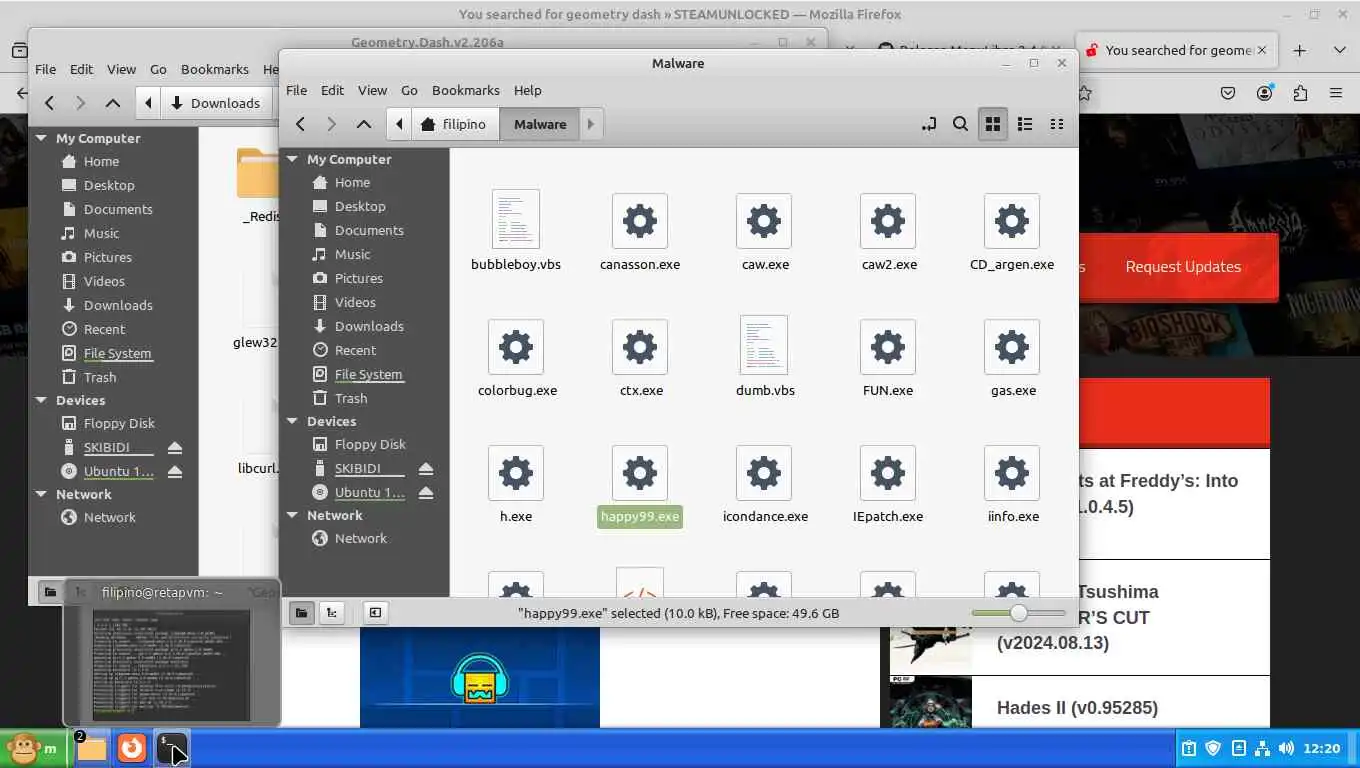Open the Firefox hamburger menu
The image size is (1360, 768).
tap(1336, 93)
